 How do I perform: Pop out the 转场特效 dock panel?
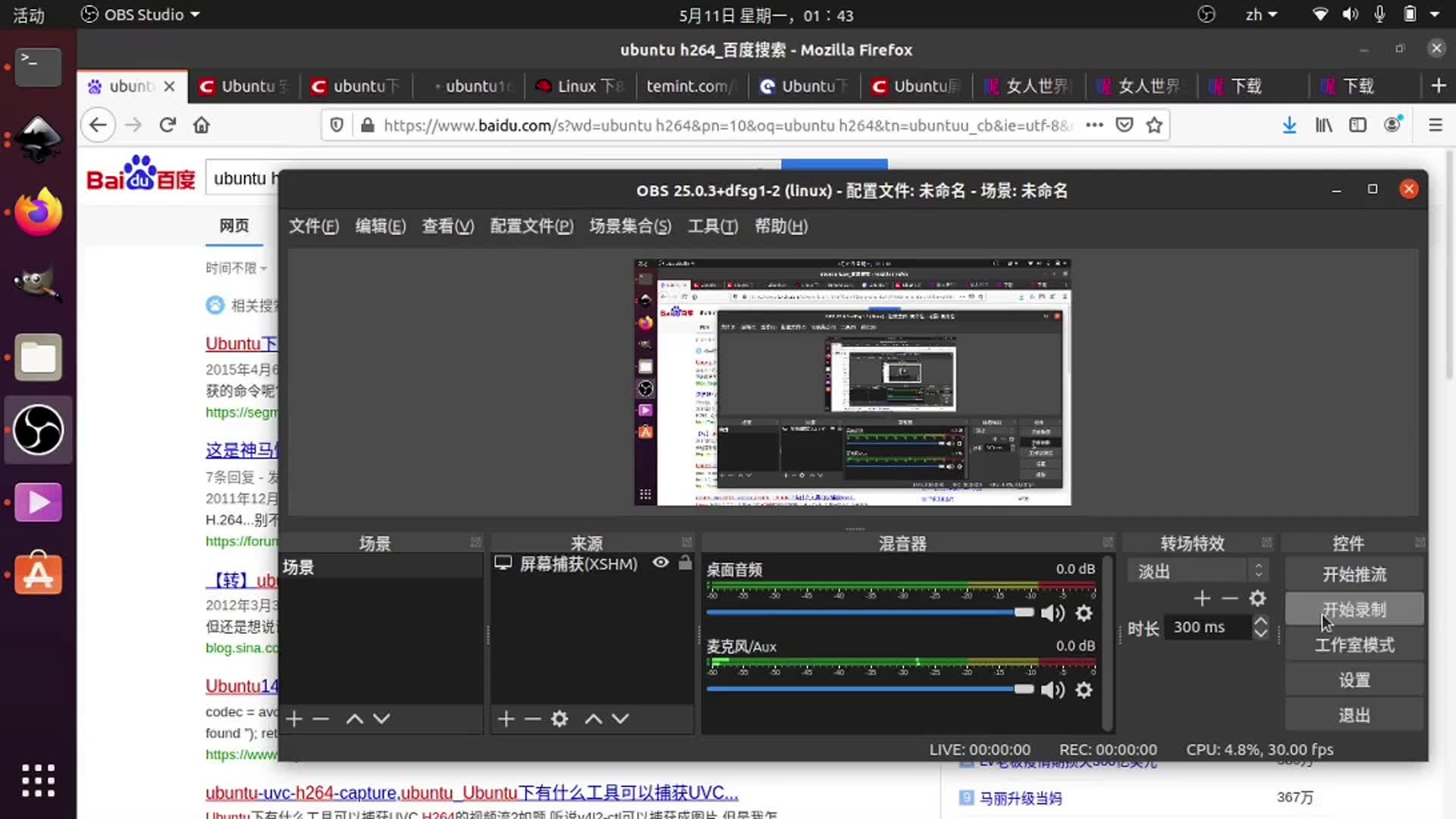tap(1266, 542)
